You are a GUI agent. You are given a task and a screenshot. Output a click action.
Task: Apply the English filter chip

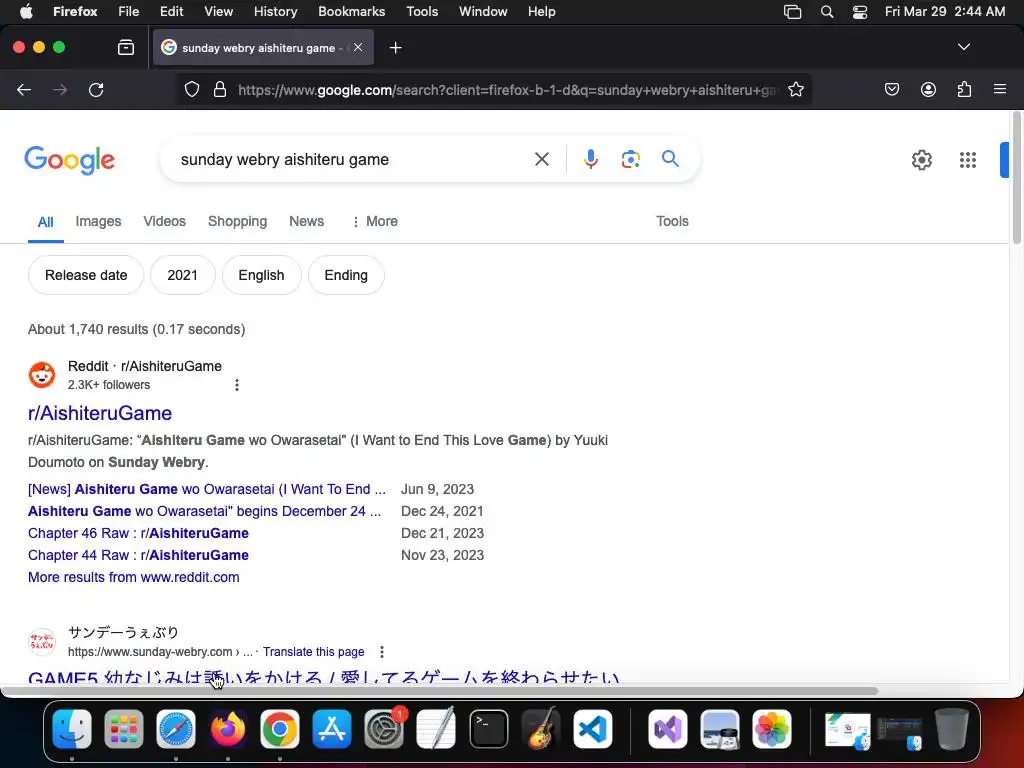click(261, 275)
